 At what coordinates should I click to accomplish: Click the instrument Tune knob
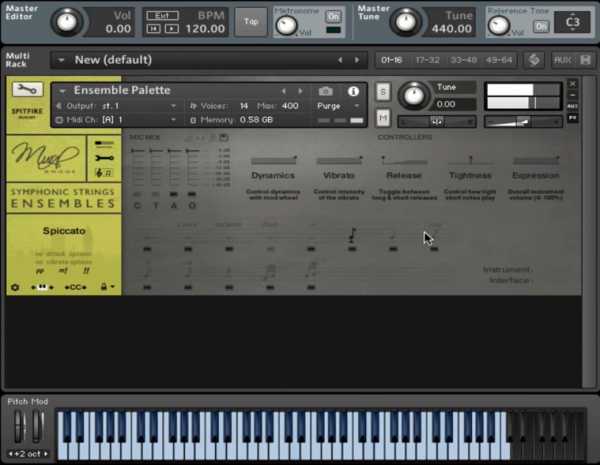pos(414,96)
